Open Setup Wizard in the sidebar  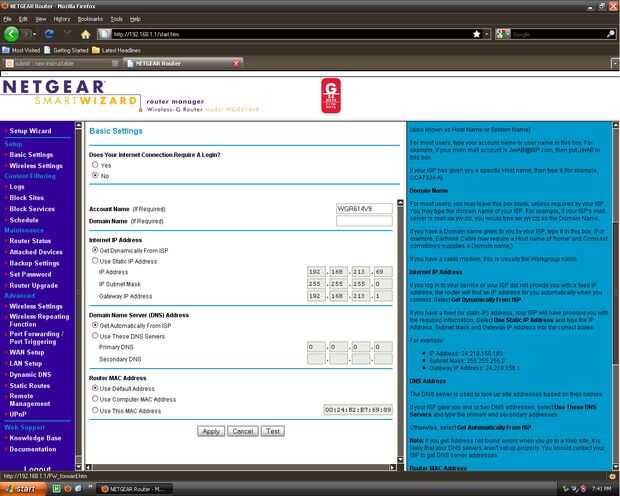coord(30,131)
